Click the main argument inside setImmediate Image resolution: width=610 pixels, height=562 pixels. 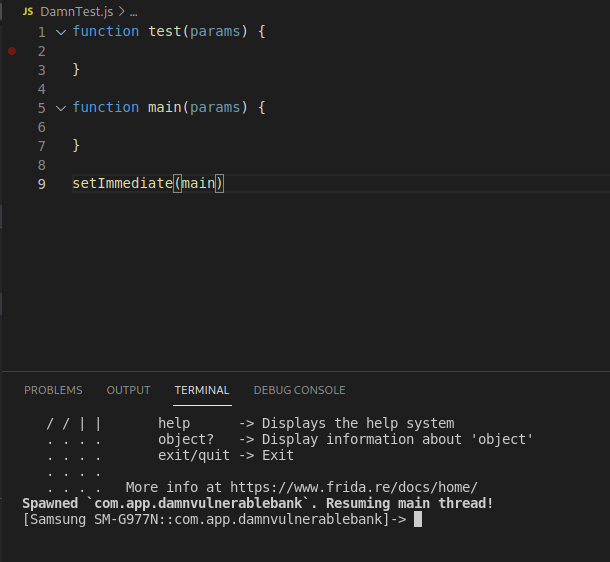[x=197, y=184]
